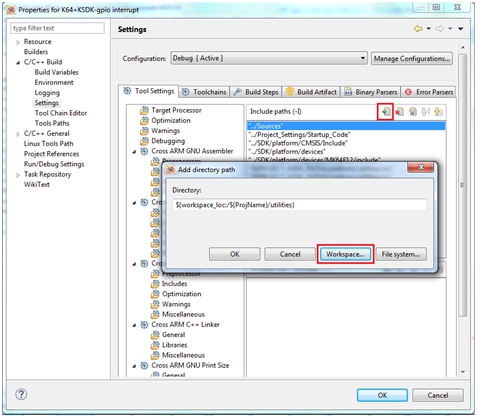The image size is (483, 419).
Task: Click the help question mark icon
Action: point(21,395)
